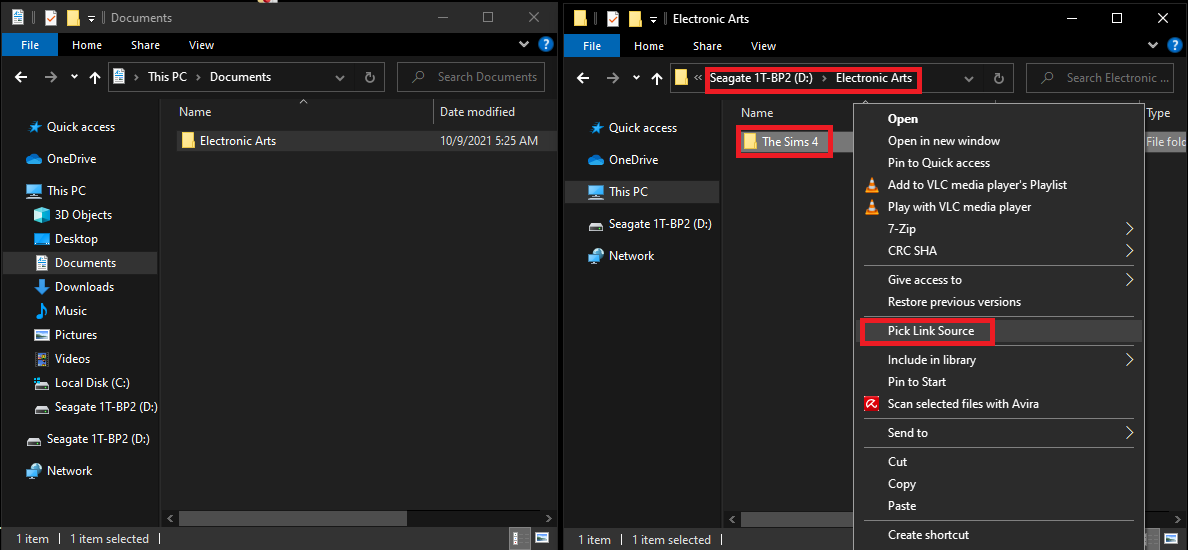Open Pictures folder in sidebar
1188x550 pixels.
point(66,335)
